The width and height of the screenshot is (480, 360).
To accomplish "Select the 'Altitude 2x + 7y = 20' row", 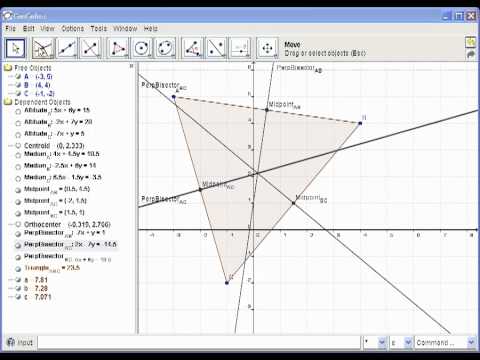I will [x=58, y=122].
